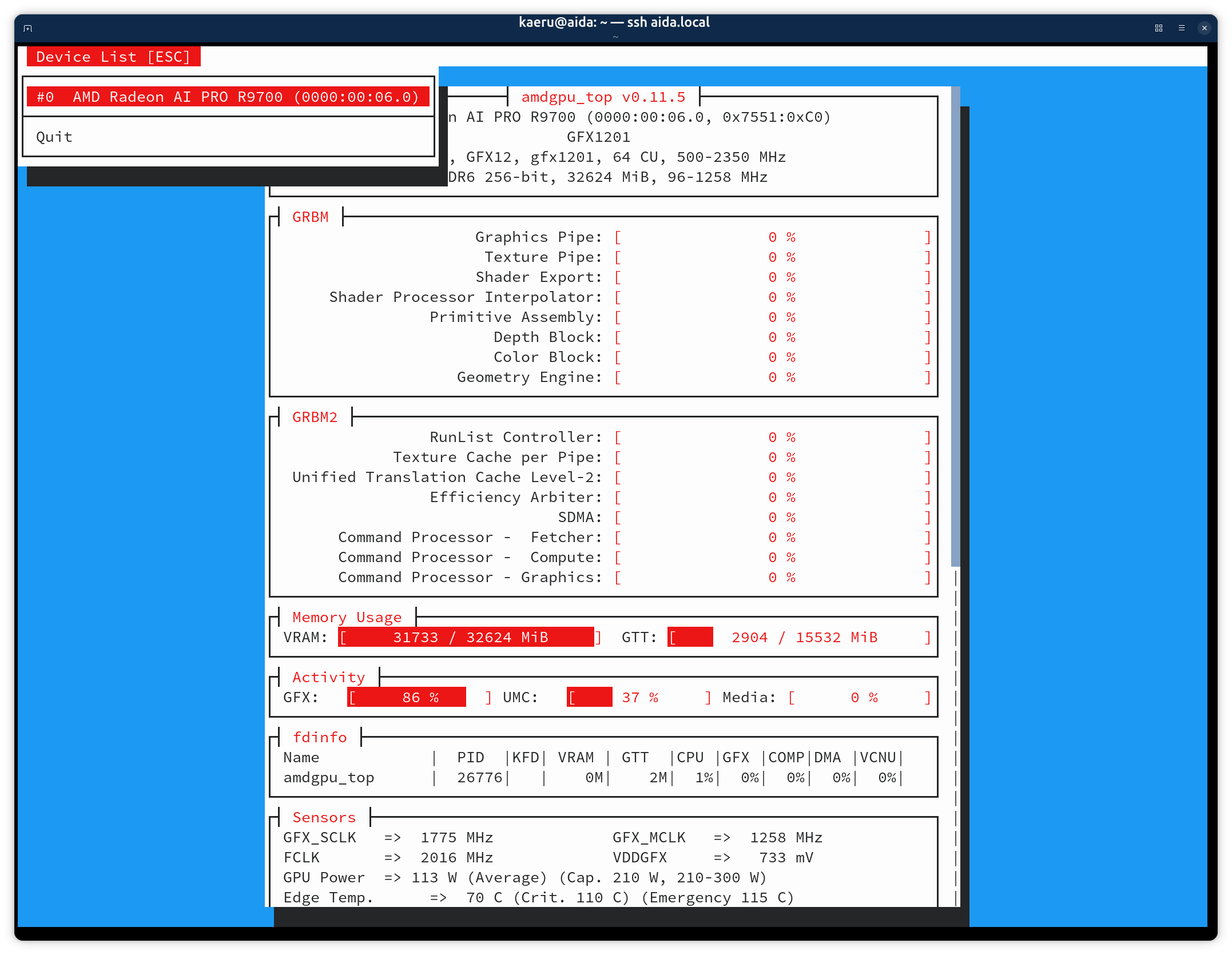
Task: Click the COMP column header in fdinfo
Action: (786, 757)
